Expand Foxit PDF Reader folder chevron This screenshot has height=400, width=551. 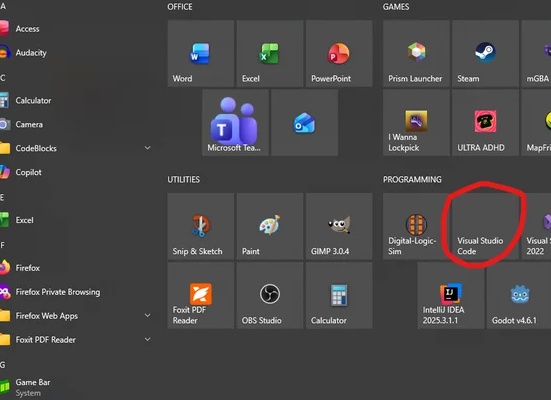click(148, 339)
